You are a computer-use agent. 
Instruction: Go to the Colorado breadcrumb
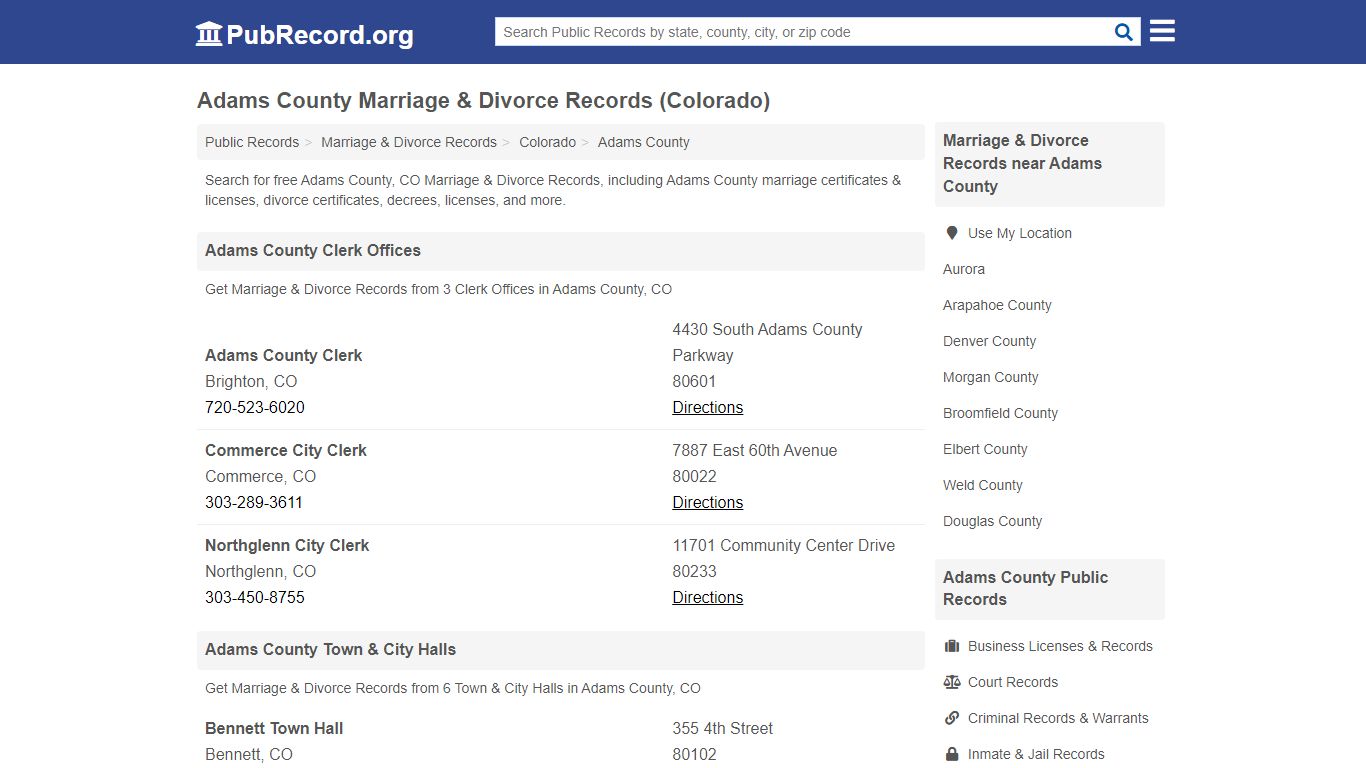point(547,142)
